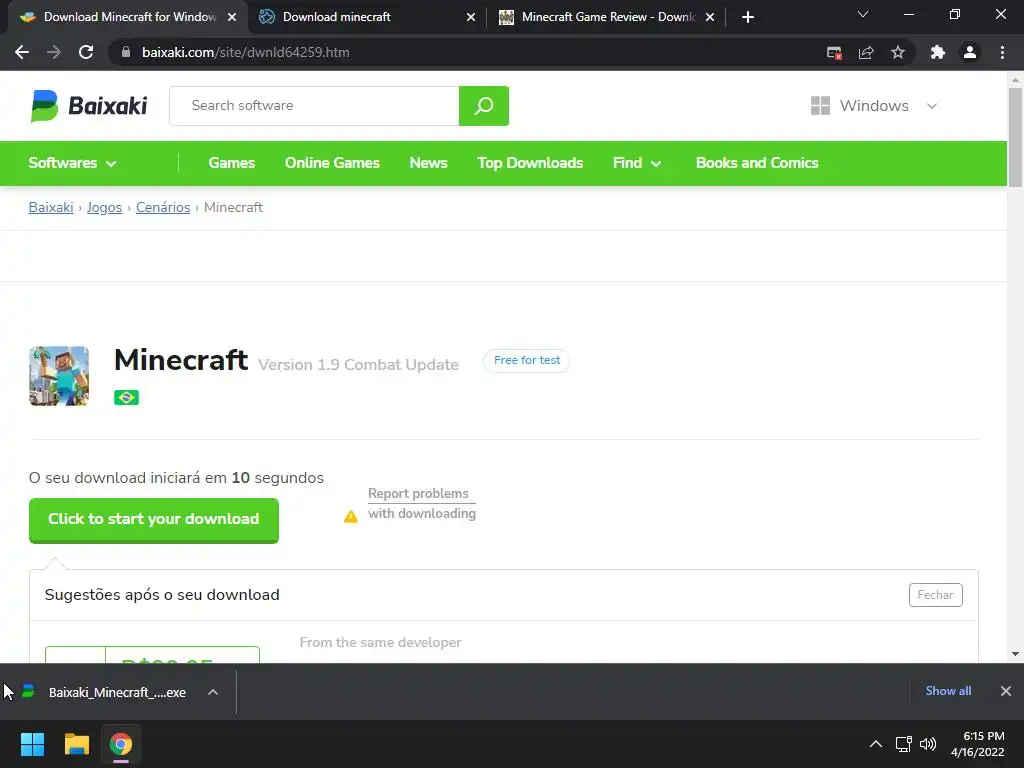Open the tab search chevron
Viewport: 1024px width, 768px height.
[x=863, y=14]
